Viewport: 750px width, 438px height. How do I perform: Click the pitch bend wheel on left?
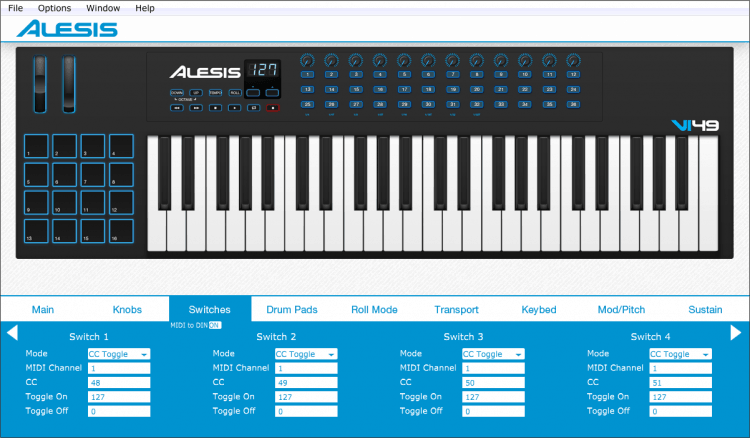click(x=40, y=84)
